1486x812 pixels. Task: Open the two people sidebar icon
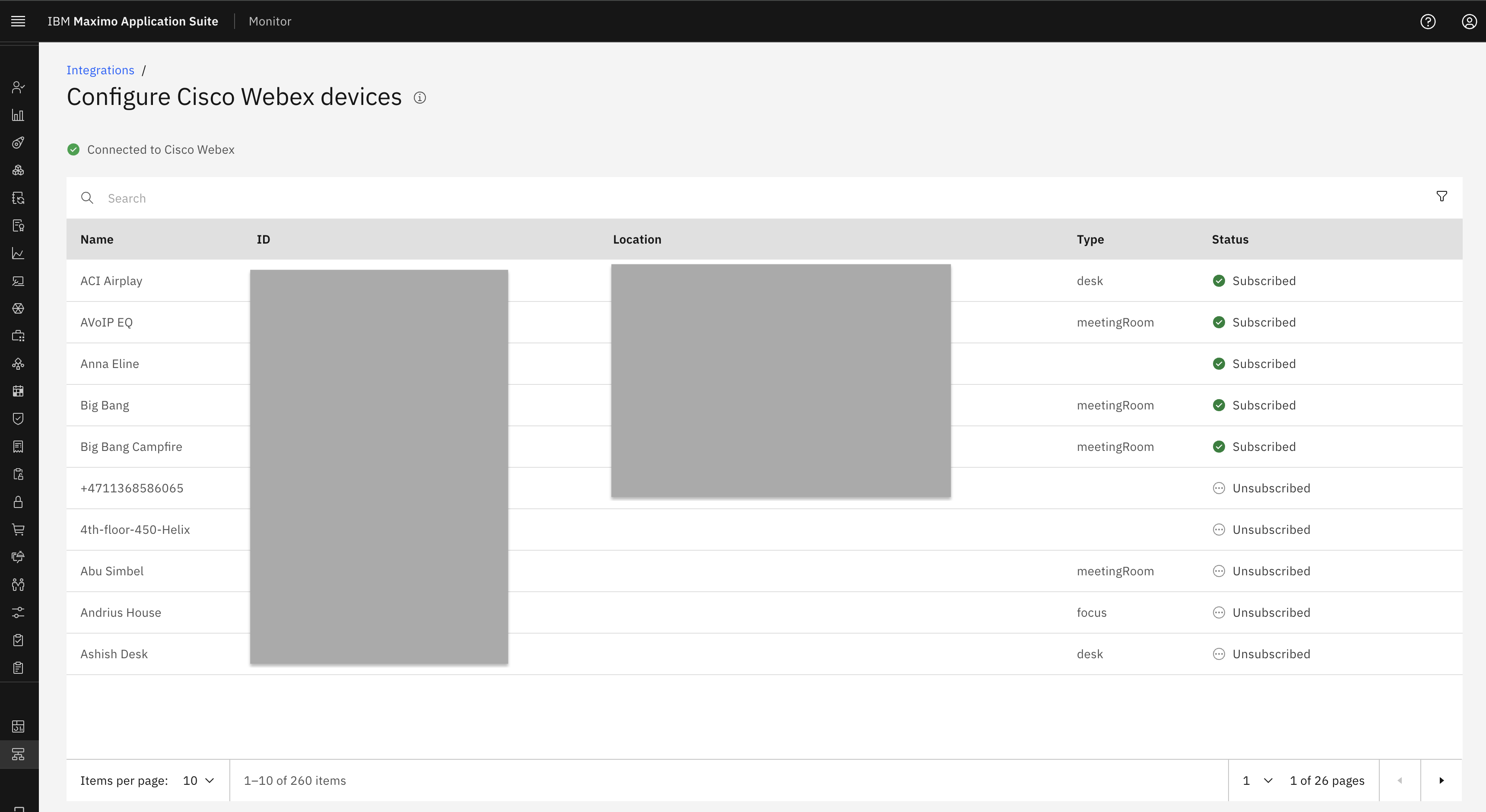[x=19, y=585]
